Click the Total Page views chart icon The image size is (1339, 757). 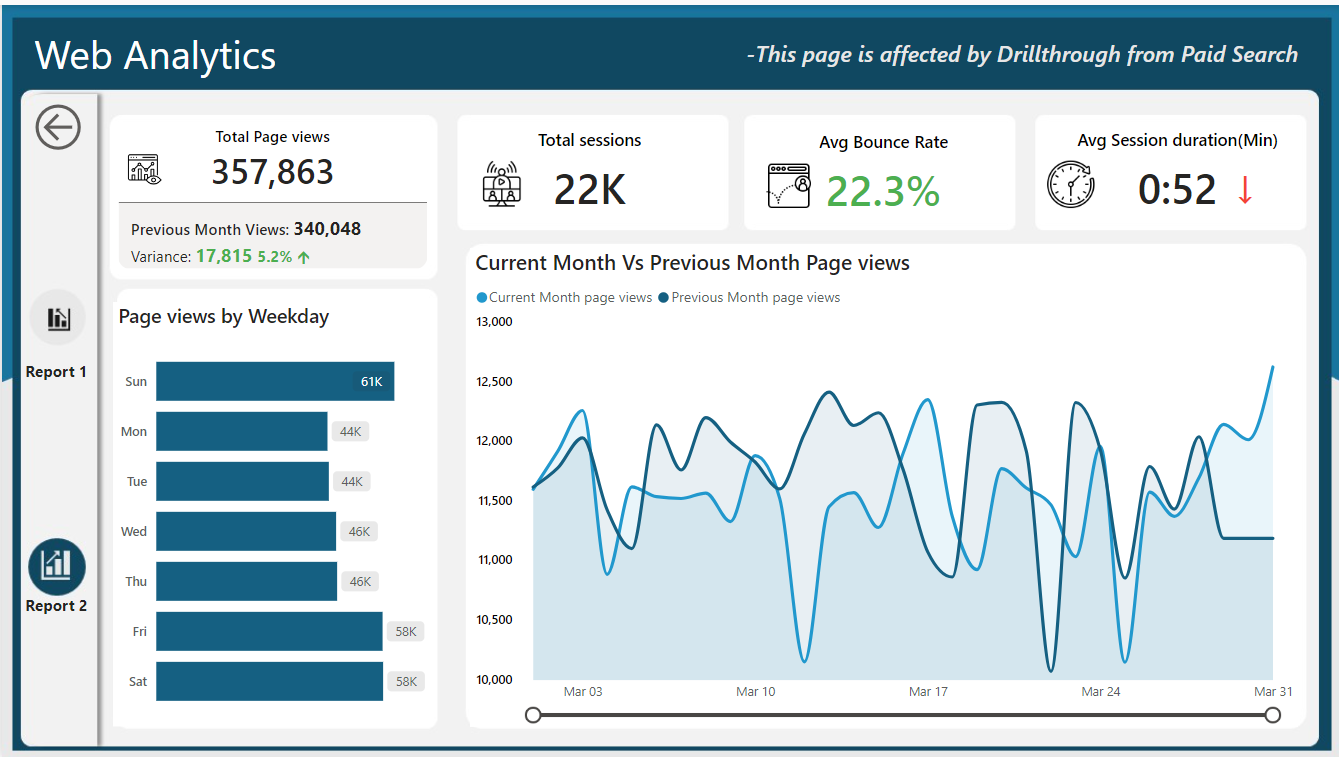click(x=145, y=169)
